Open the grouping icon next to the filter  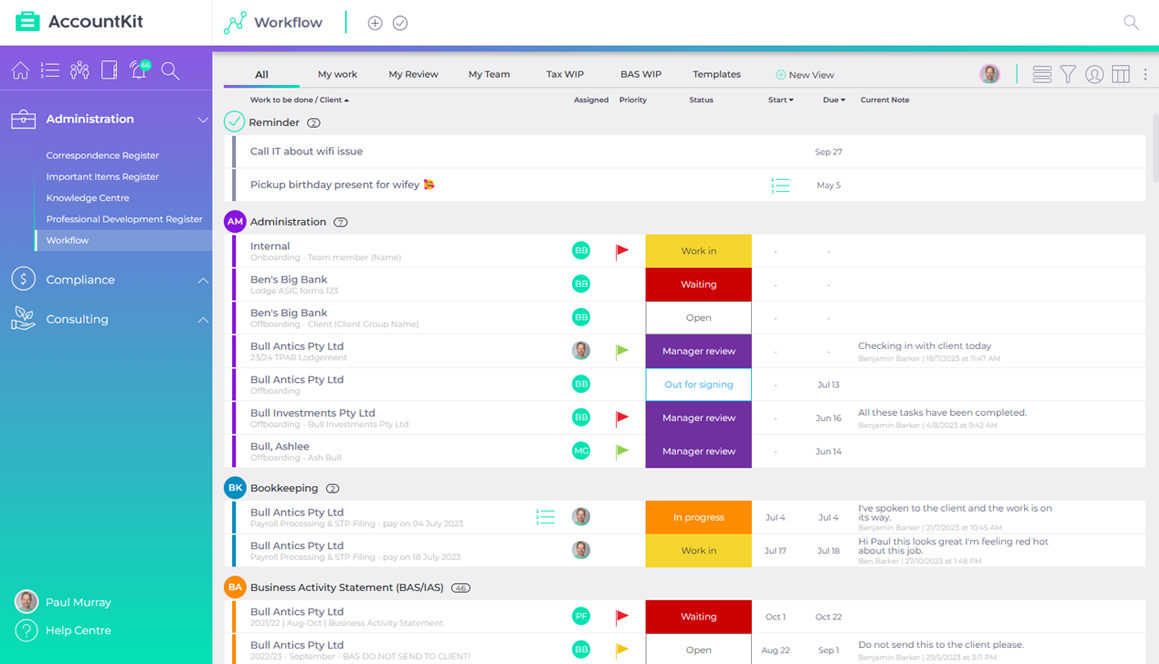tap(1041, 73)
